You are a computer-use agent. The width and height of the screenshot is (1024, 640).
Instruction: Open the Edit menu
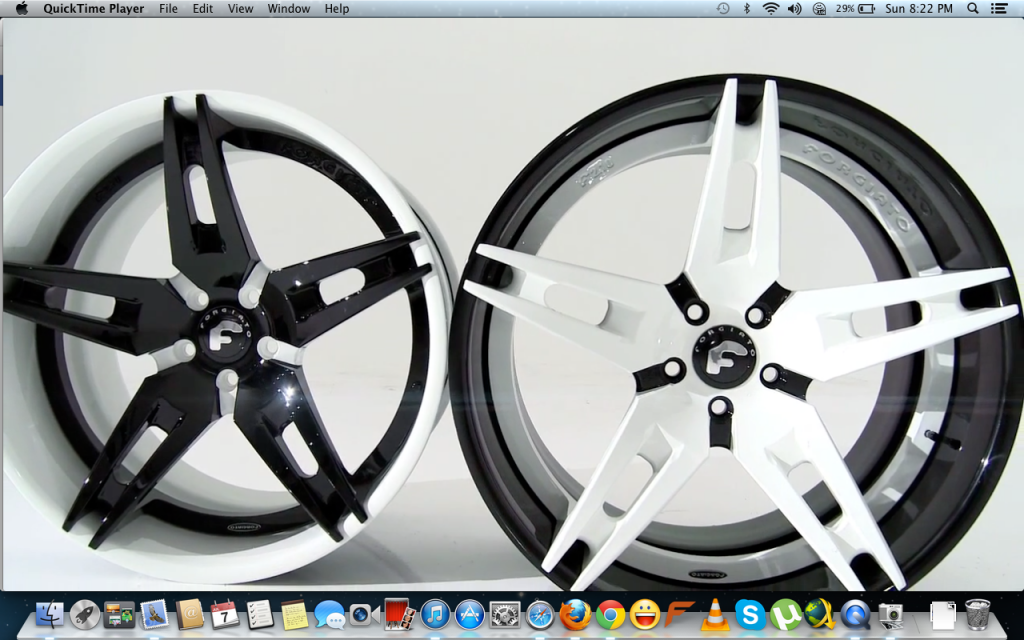(202, 8)
